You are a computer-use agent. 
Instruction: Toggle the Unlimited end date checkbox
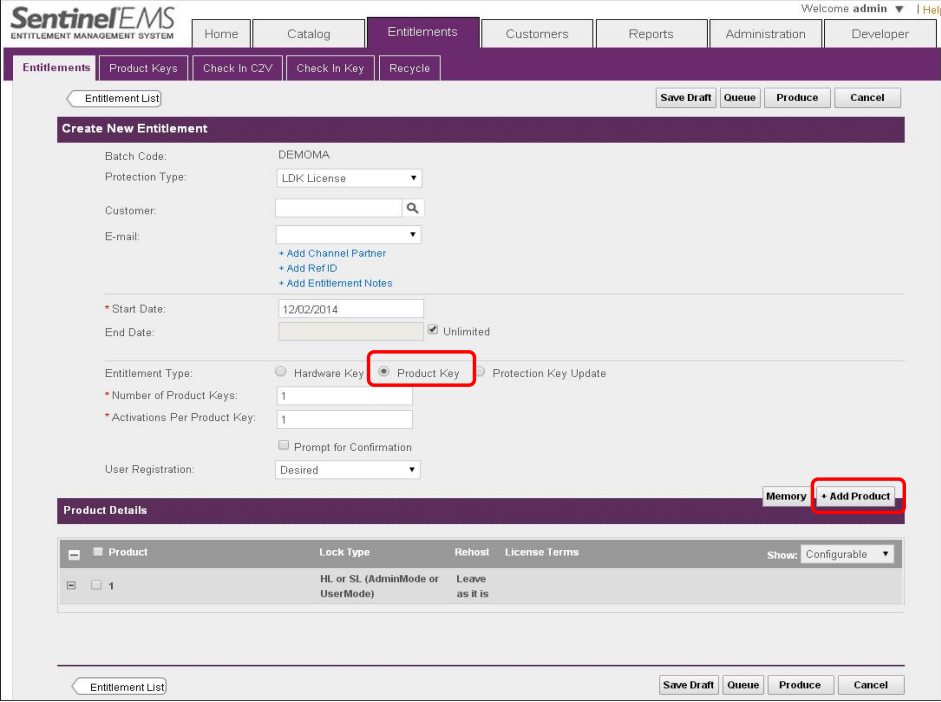(x=433, y=330)
